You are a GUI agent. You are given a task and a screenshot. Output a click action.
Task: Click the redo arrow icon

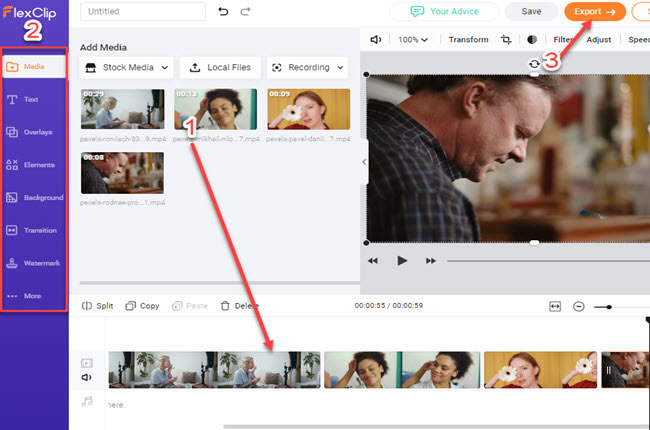(x=246, y=12)
